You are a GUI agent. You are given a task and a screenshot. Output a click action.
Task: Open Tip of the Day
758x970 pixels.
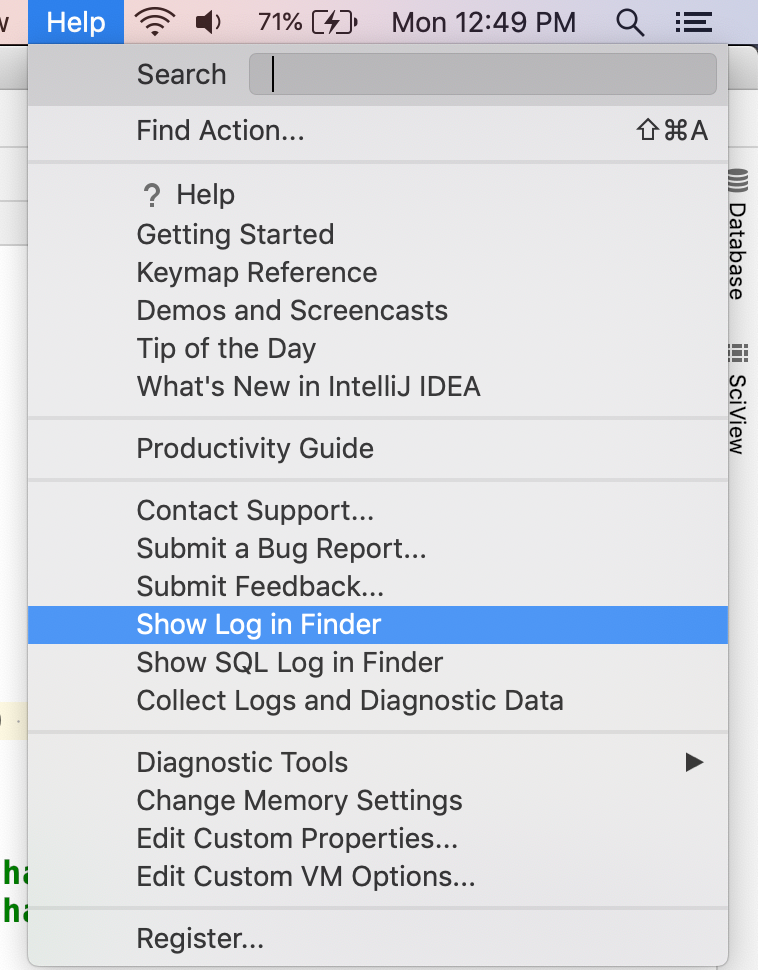pos(226,348)
